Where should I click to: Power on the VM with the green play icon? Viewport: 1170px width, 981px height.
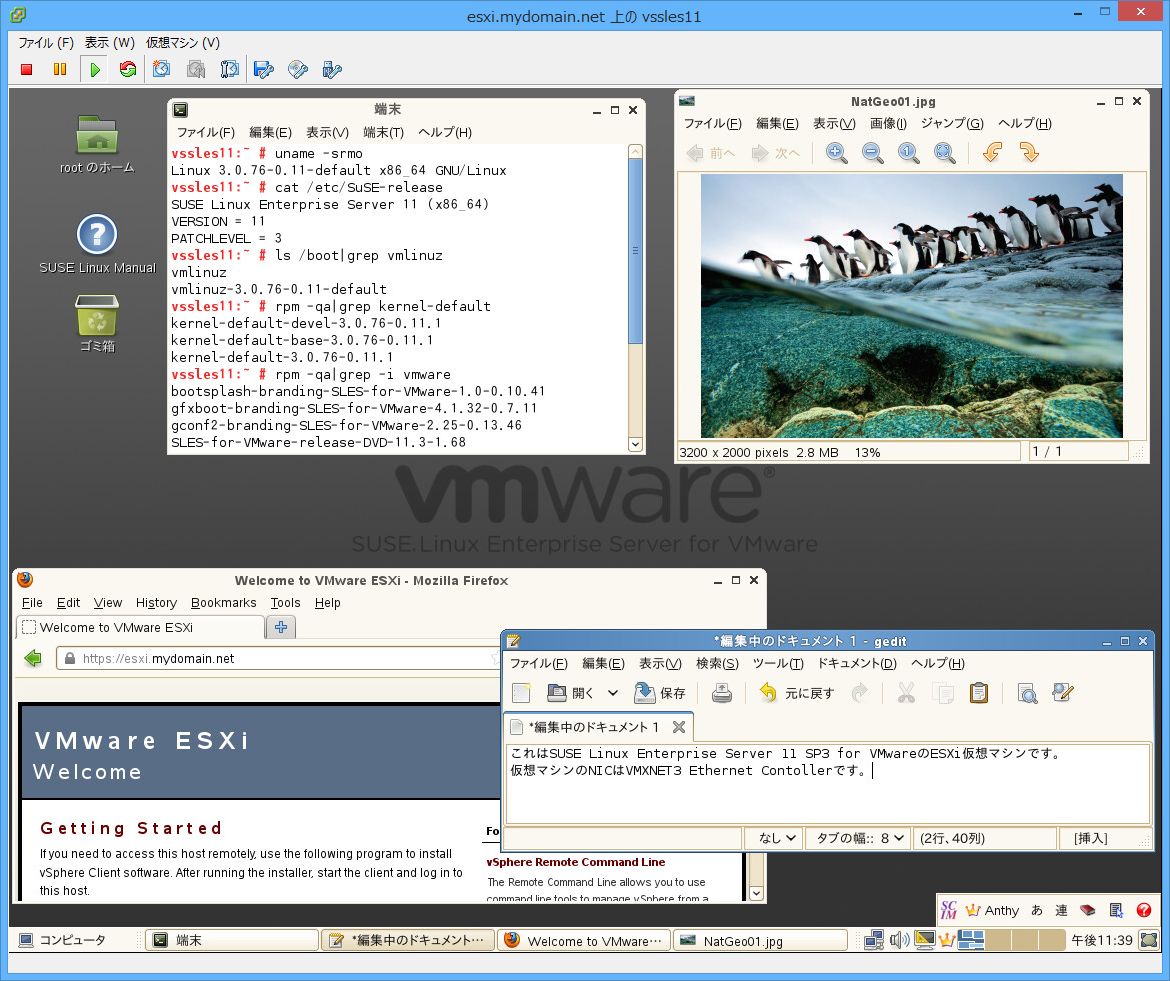click(x=95, y=69)
